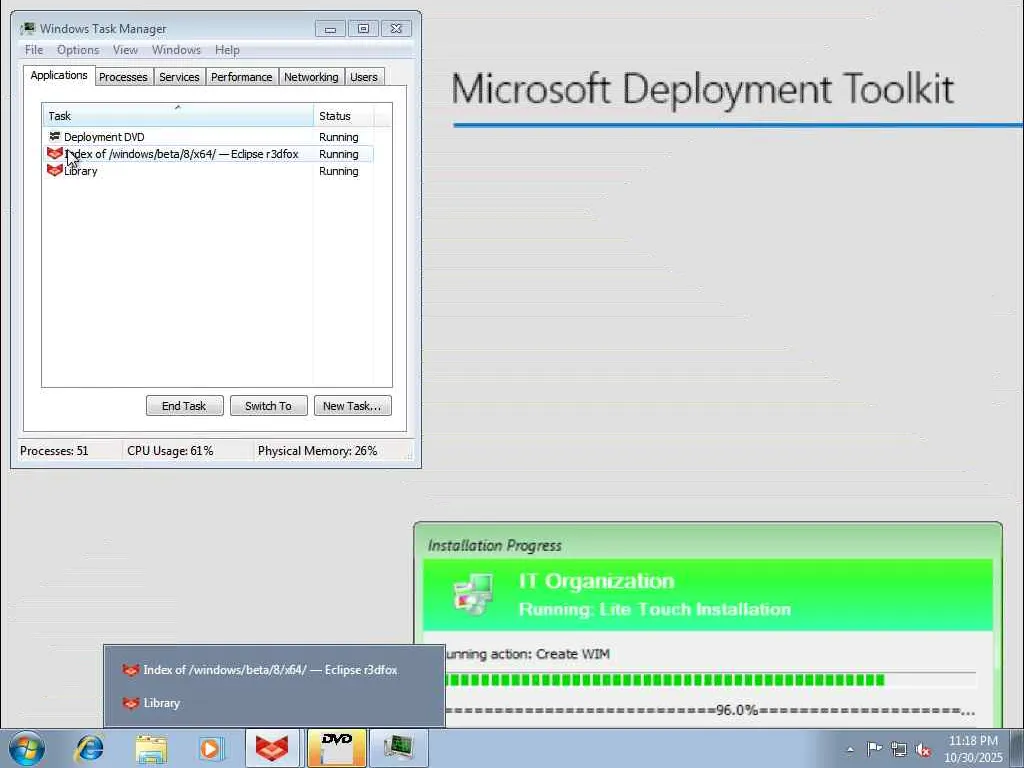Click Physical Memory: 26% in status bar

point(317,451)
